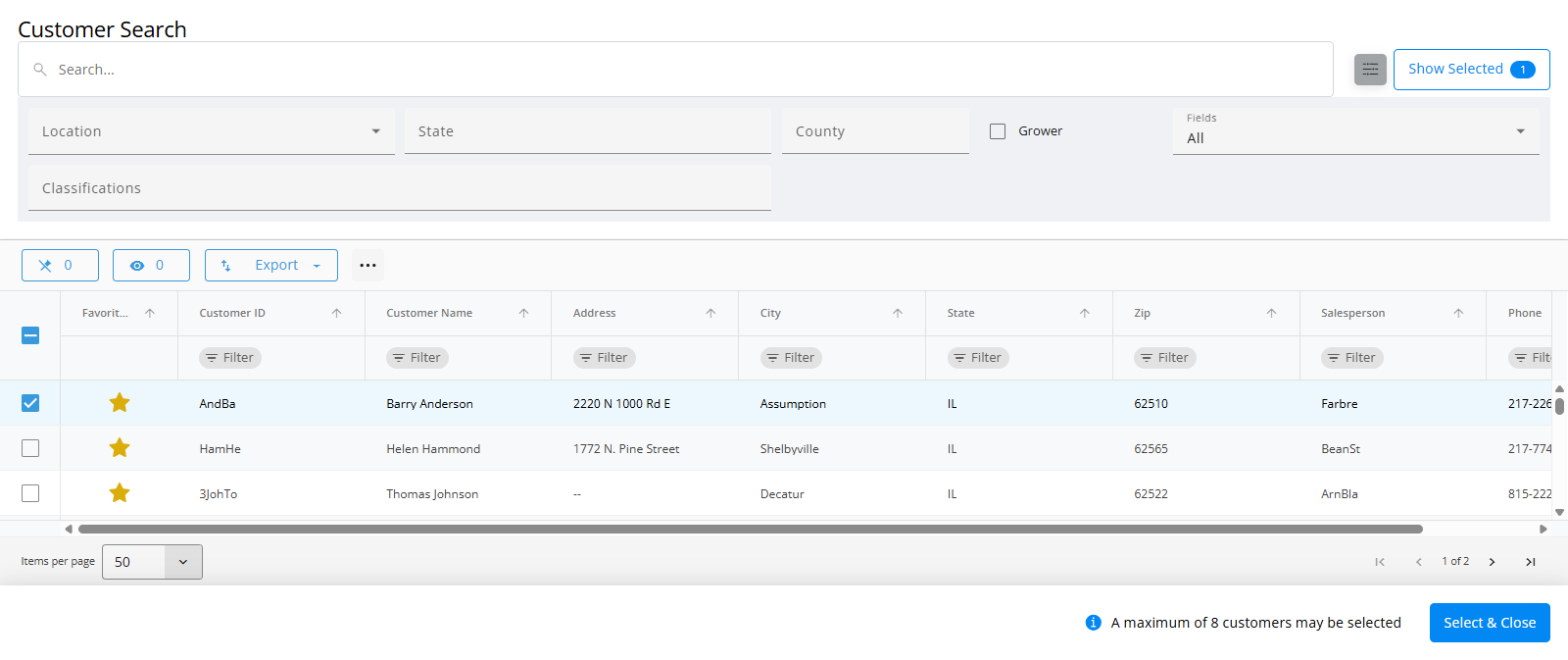Screen dimensions: 1568x660
Task: Click the unpin columns button showing 0
Action: [60, 265]
